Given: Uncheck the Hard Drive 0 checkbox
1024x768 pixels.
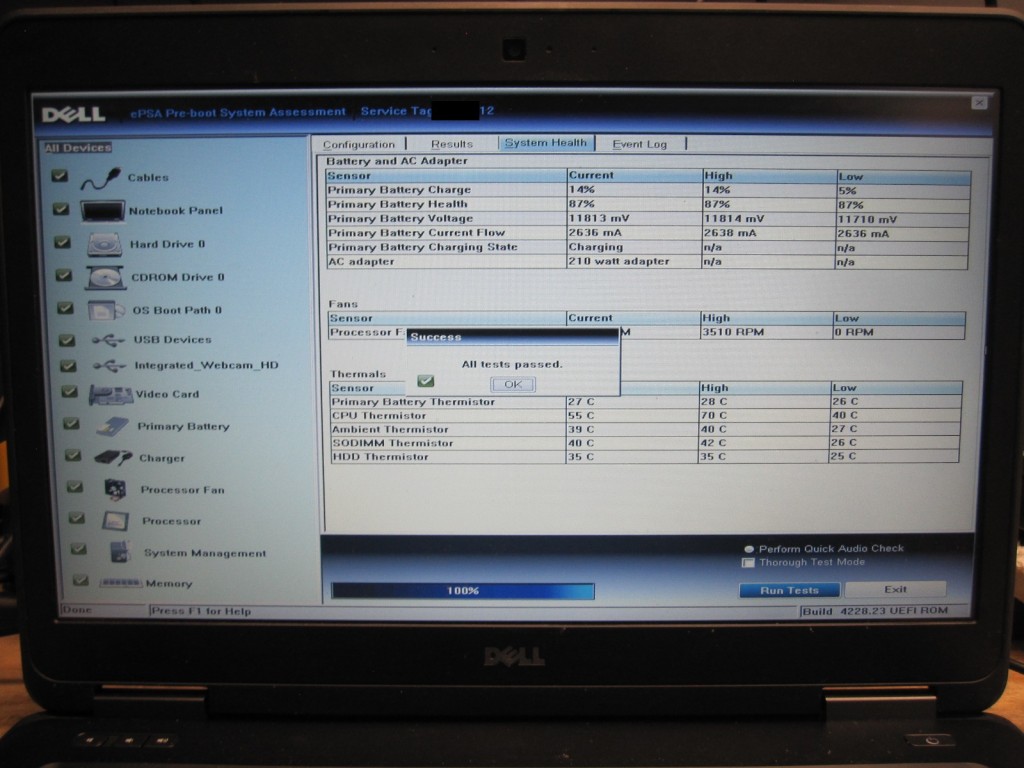Looking at the screenshot, I should 62,242.
